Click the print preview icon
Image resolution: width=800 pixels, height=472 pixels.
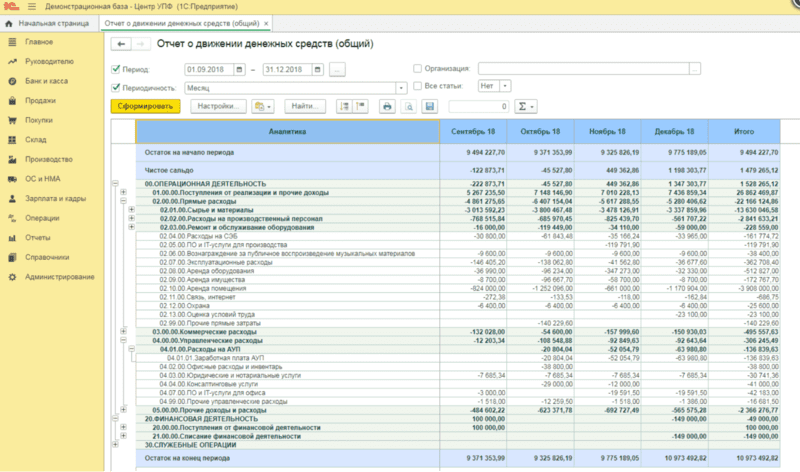tap(408, 106)
